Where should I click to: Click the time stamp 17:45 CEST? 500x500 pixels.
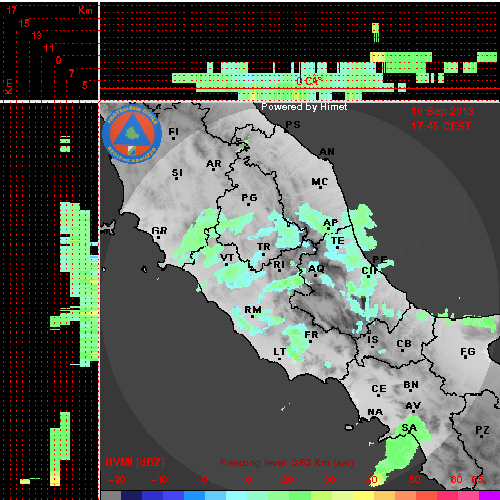441,126
